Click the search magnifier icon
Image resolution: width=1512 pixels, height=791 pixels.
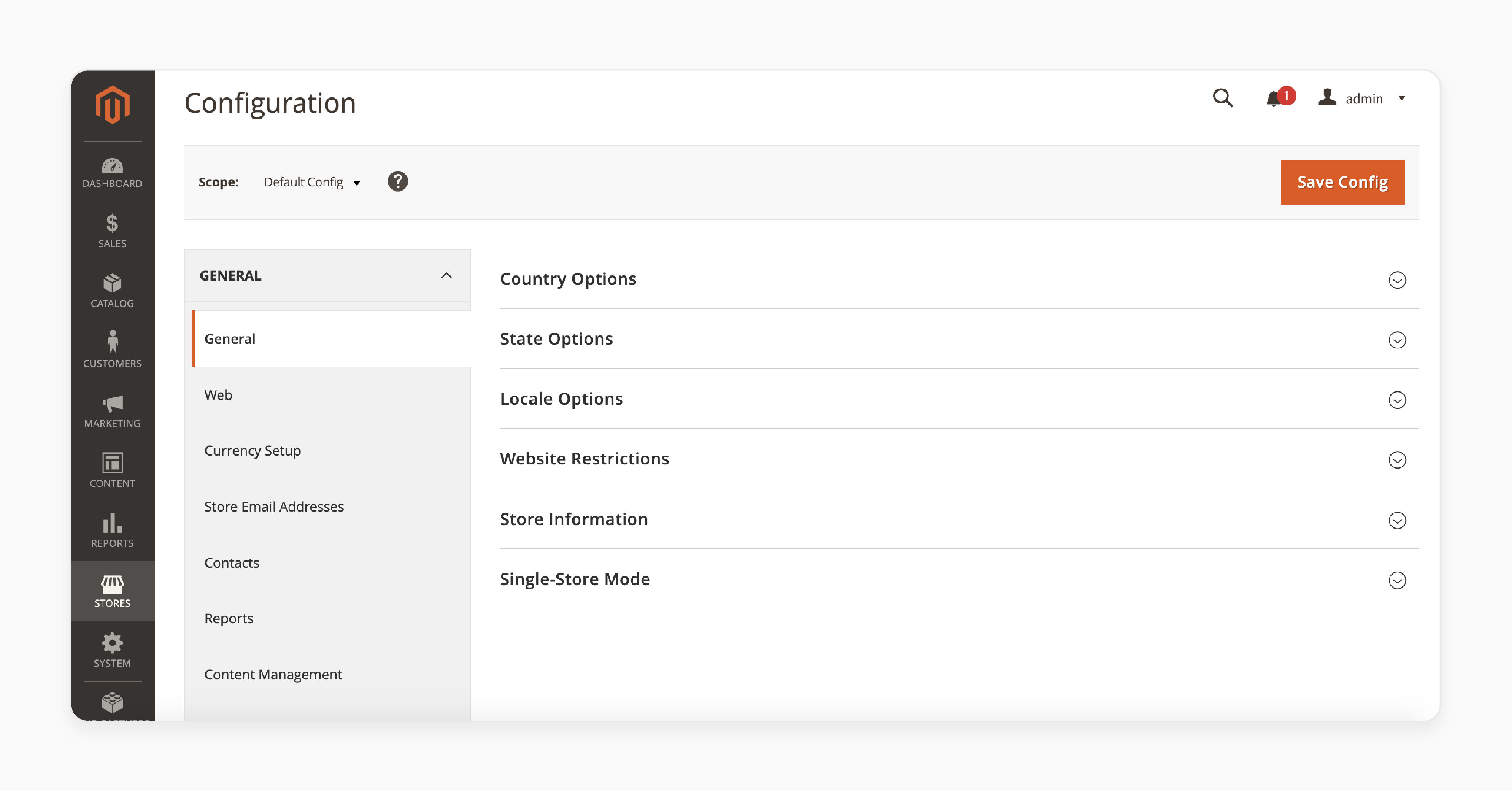coord(1223,98)
